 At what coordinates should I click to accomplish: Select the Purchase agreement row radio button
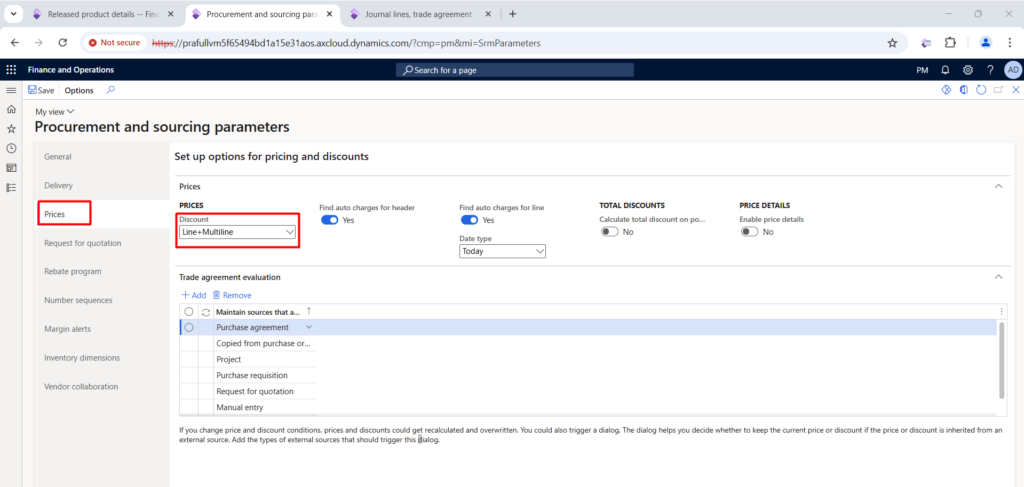pos(189,328)
